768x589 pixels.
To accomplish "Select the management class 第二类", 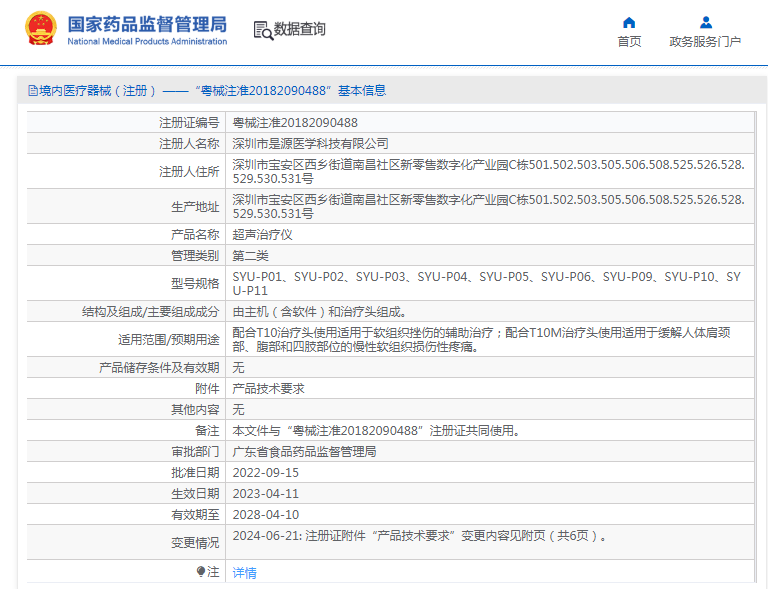I will tap(250, 256).
